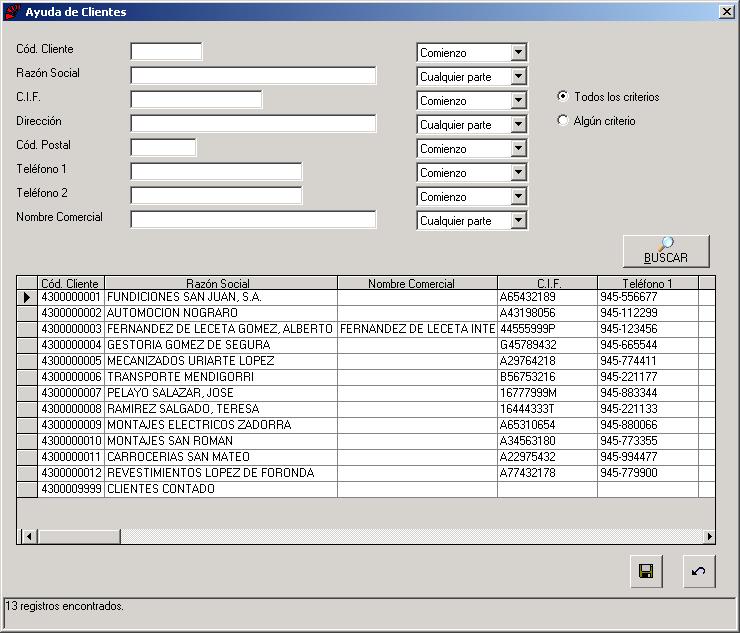Click the Nombre Comercial column header
The height and width of the screenshot is (633, 740).
coord(417,283)
